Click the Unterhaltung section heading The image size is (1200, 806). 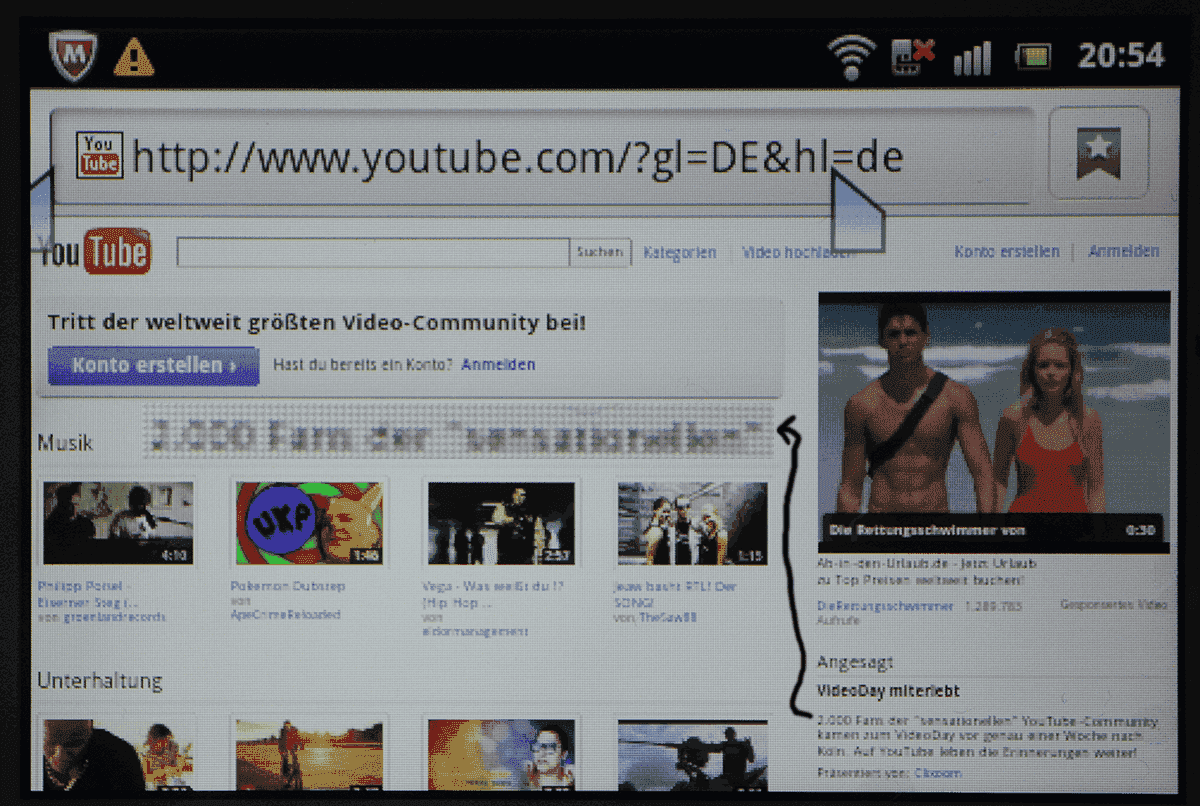100,681
